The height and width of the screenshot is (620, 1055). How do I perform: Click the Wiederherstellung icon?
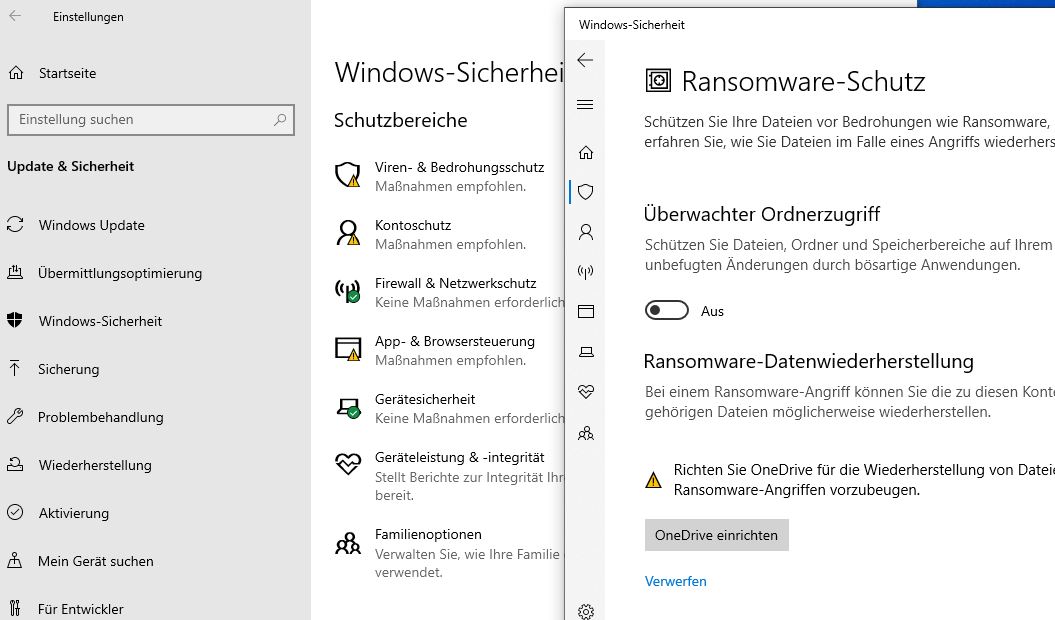tap(15, 464)
